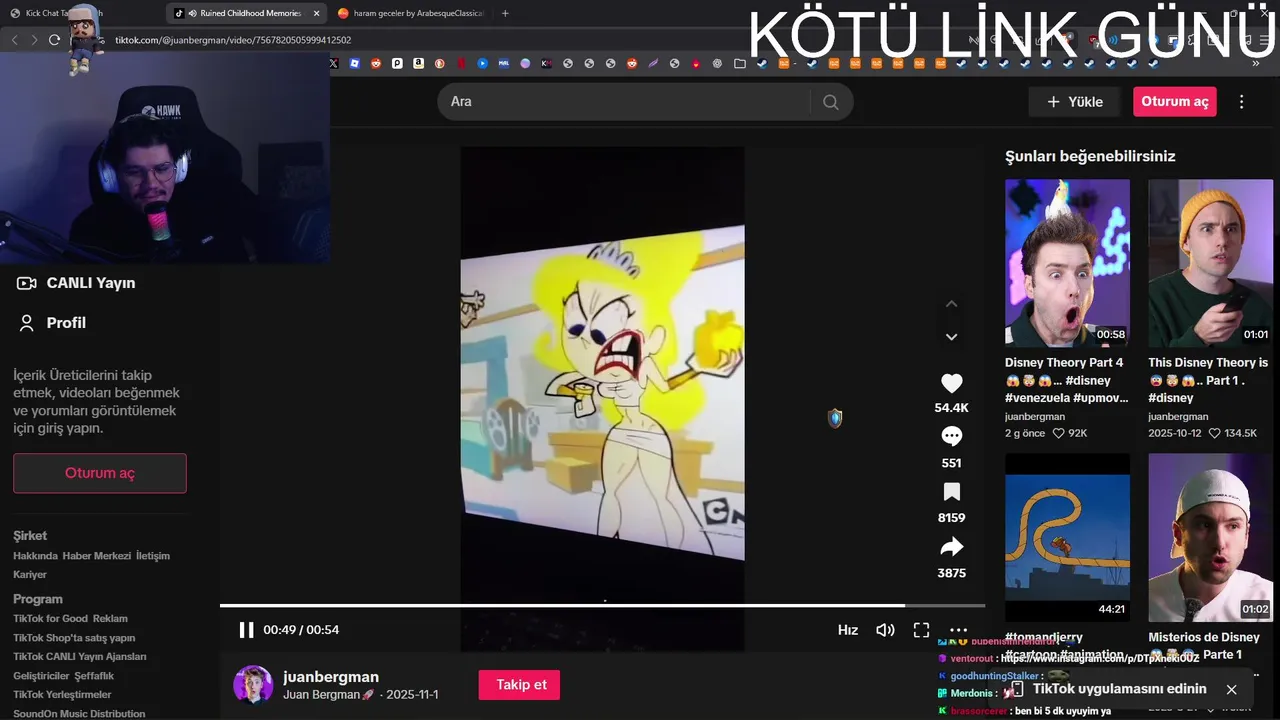Mute the video volume

885,630
